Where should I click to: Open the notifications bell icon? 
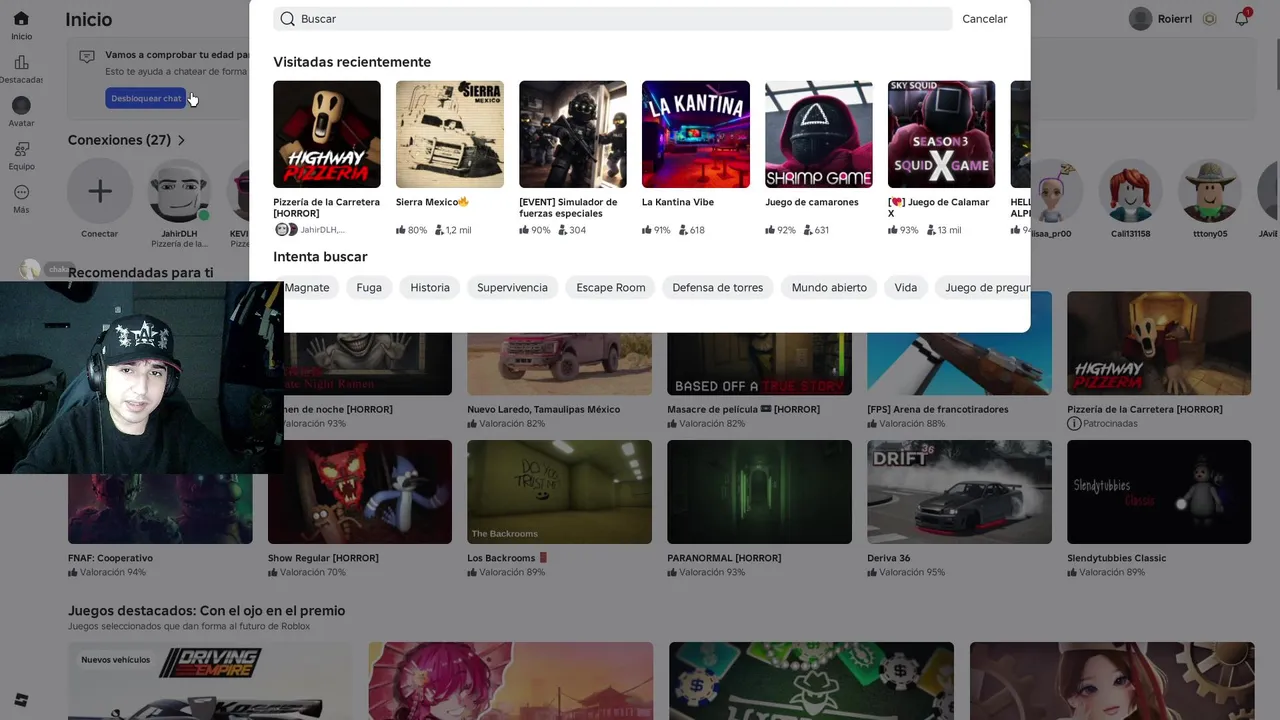coord(1241,18)
